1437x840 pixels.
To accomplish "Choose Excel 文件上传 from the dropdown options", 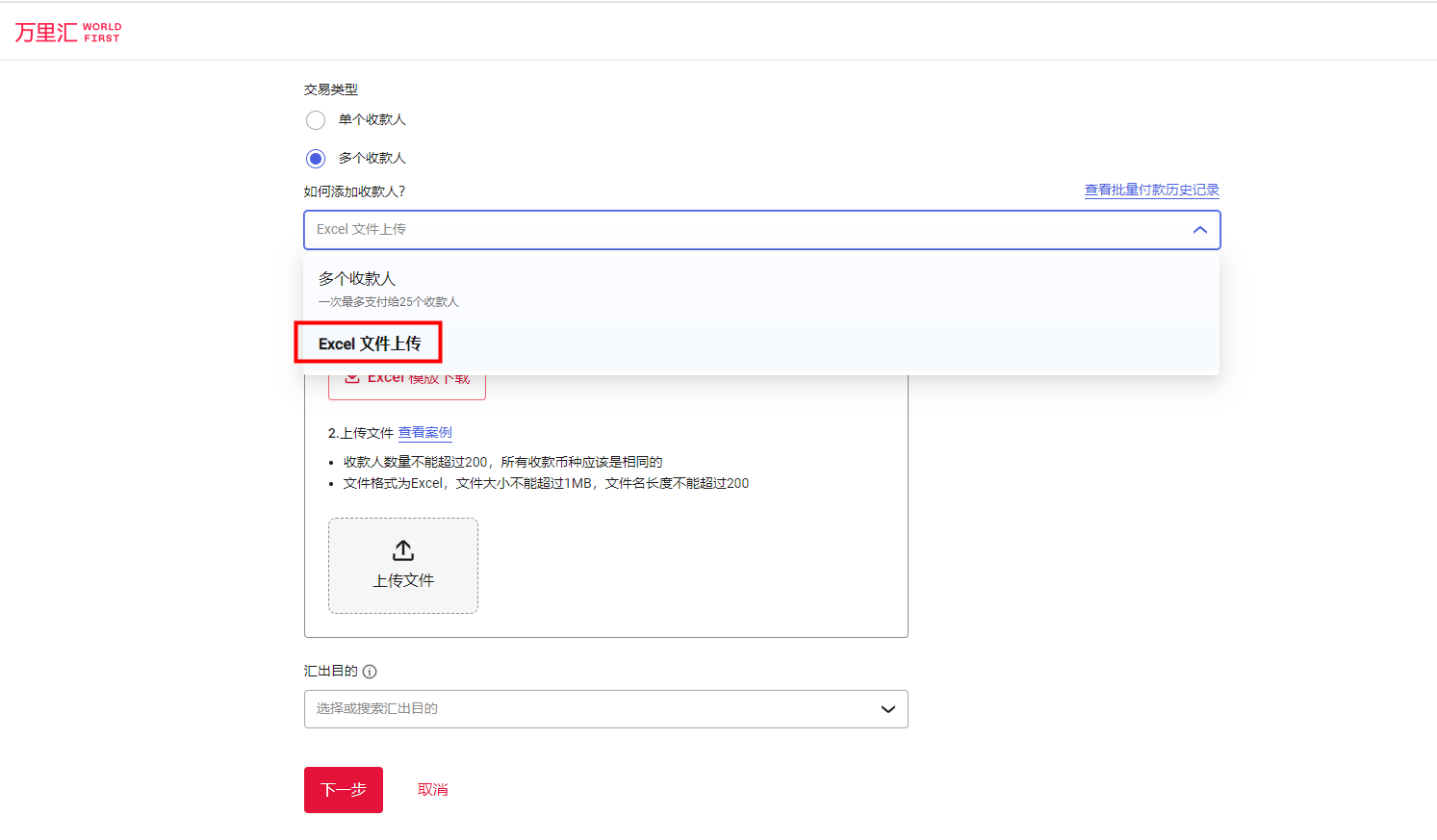I will 368,342.
